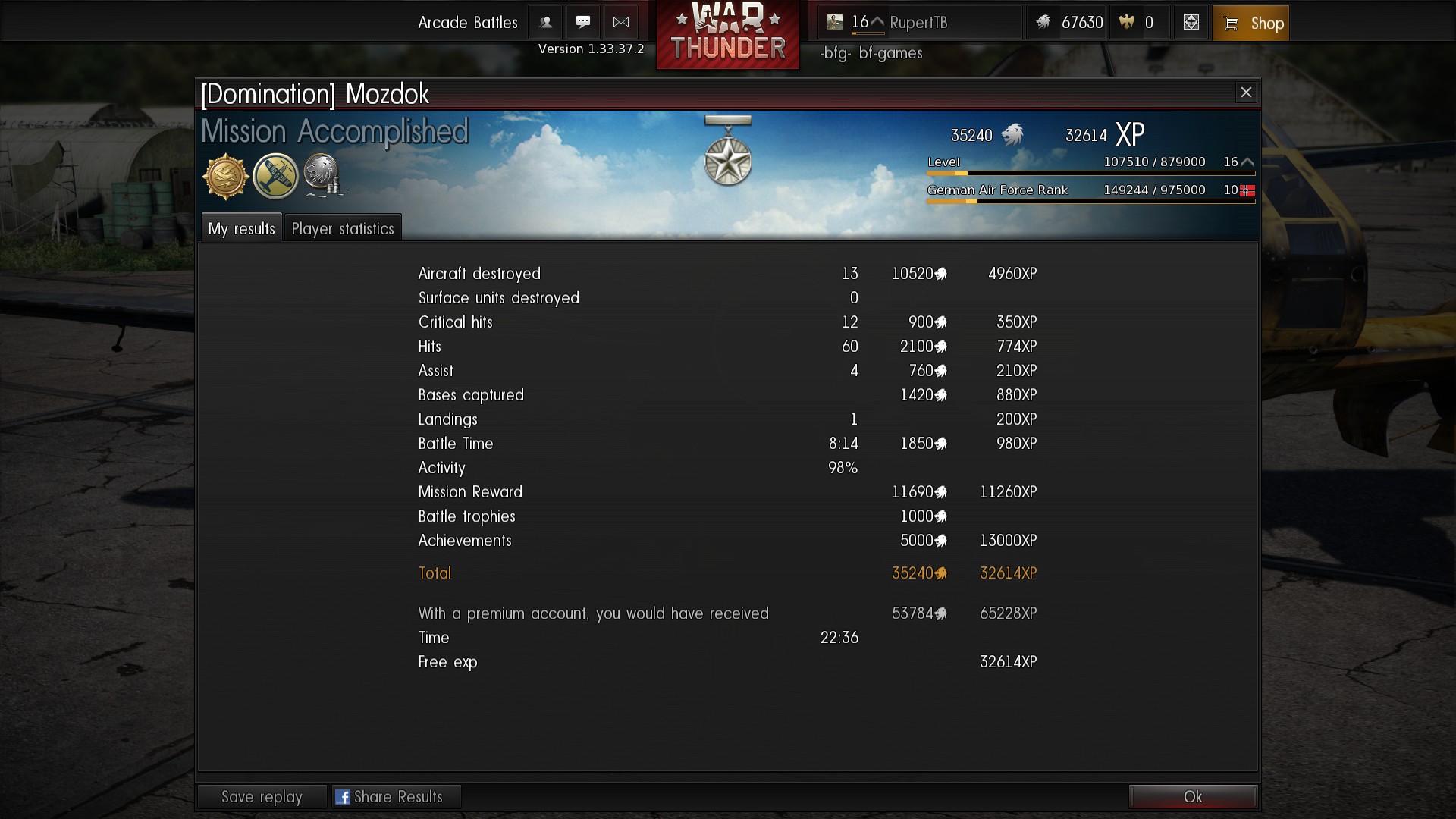Image resolution: width=1456 pixels, height=819 pixels.
Task: Click the Level progress bar
Action: [x=1091, y=174]
